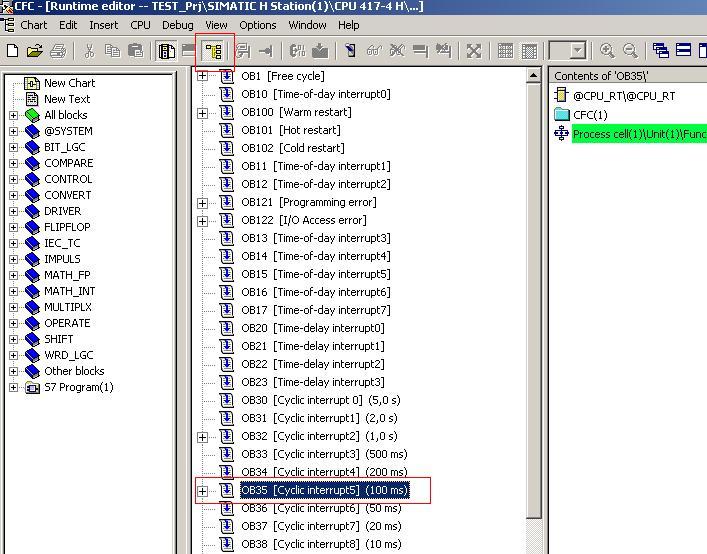Select CFC(1) folder in OB35 contents
This screenshot has width=707, height=554.
point(590,115)
